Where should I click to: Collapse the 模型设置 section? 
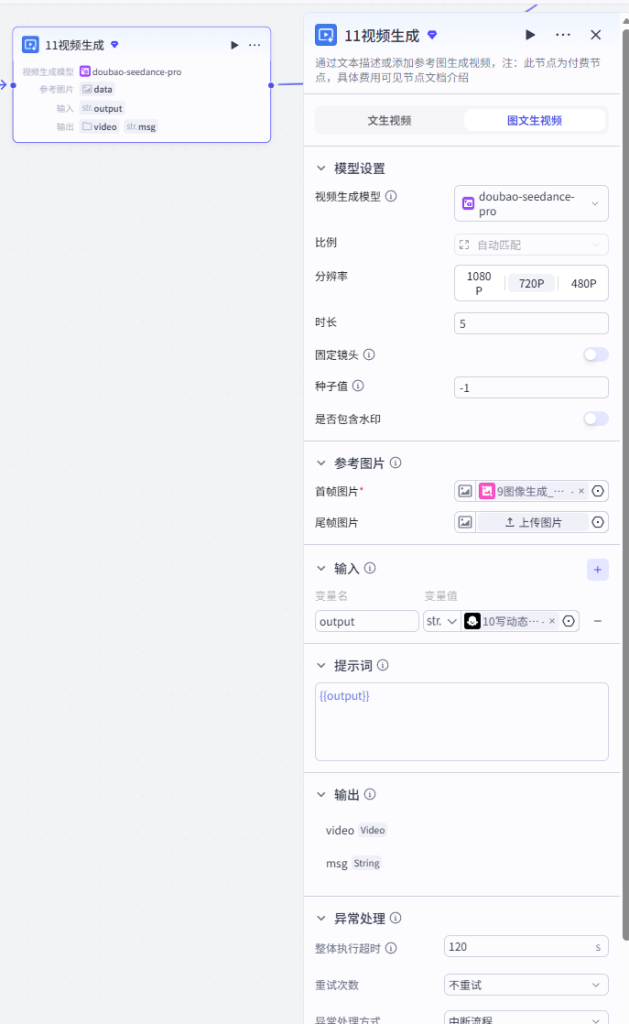pyautogui.click(x=321, y=168)
